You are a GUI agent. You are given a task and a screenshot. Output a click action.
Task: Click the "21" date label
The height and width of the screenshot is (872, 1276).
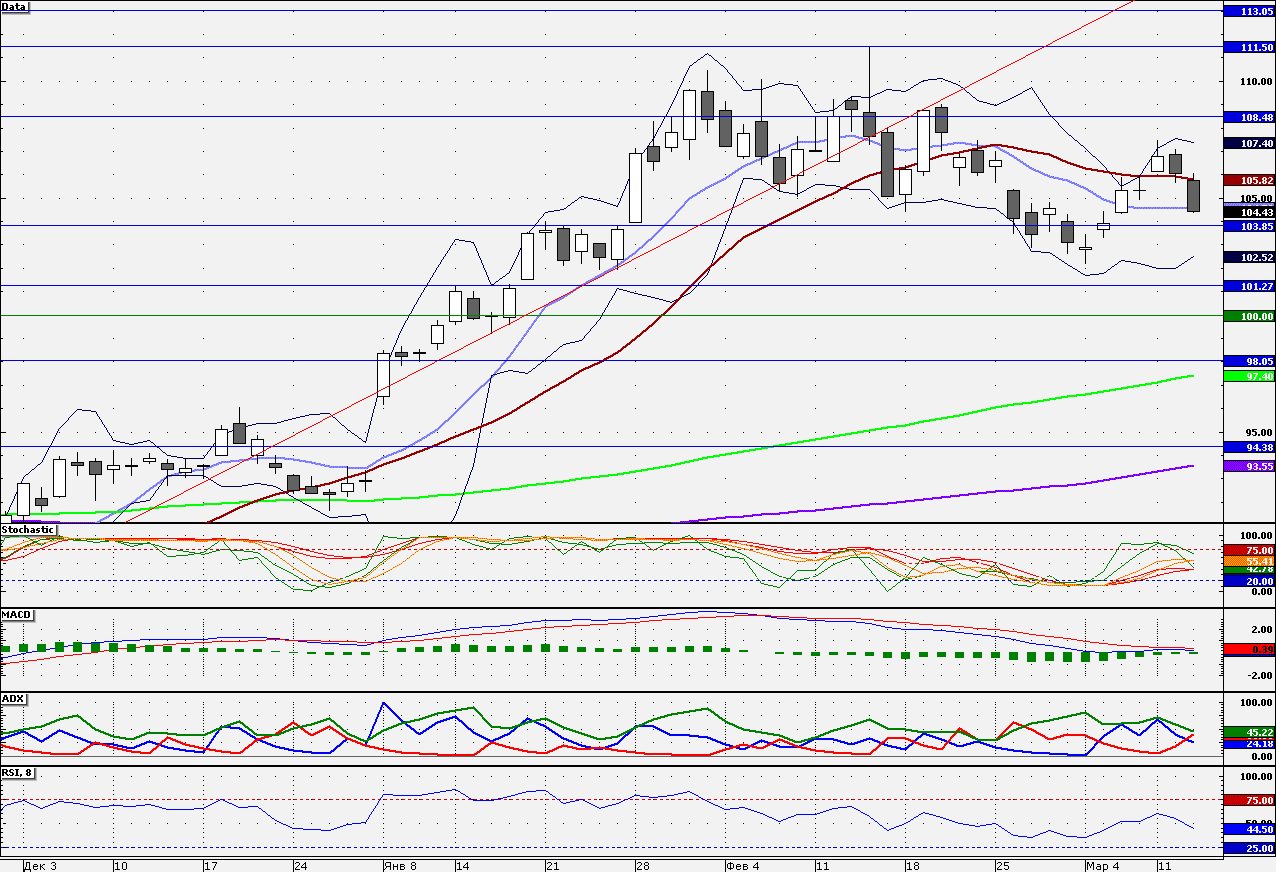coord(553,864)
